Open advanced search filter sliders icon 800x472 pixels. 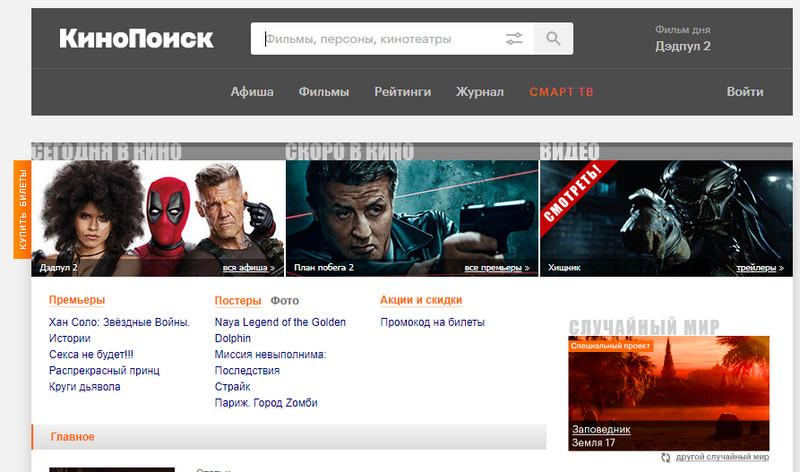pos(514,39)
